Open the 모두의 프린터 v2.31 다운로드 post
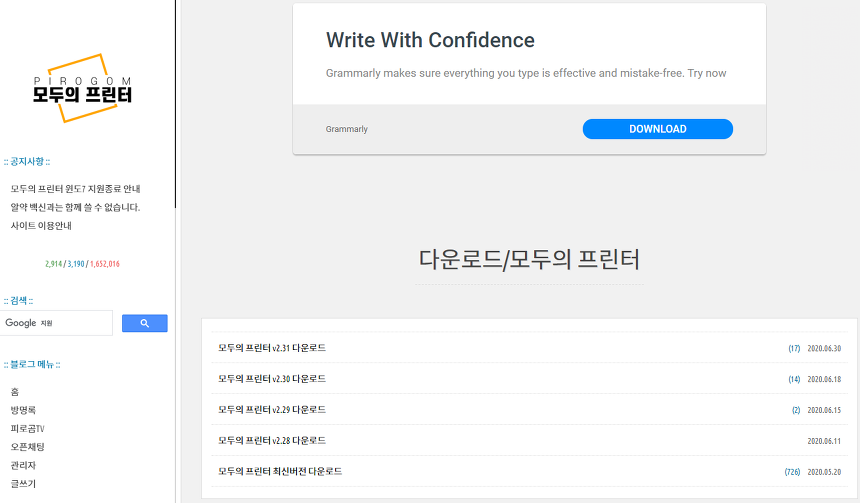The height and width of the screenshot is (503, 860). click(x=272, y=348)
